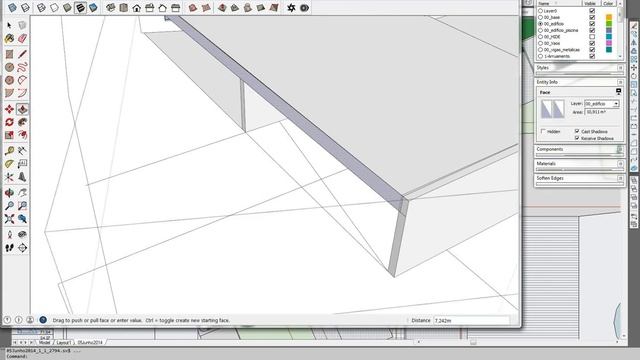Viewport: 640px width, 360px height.
Task: Expand the Materials panel
Action: (620, 164)
